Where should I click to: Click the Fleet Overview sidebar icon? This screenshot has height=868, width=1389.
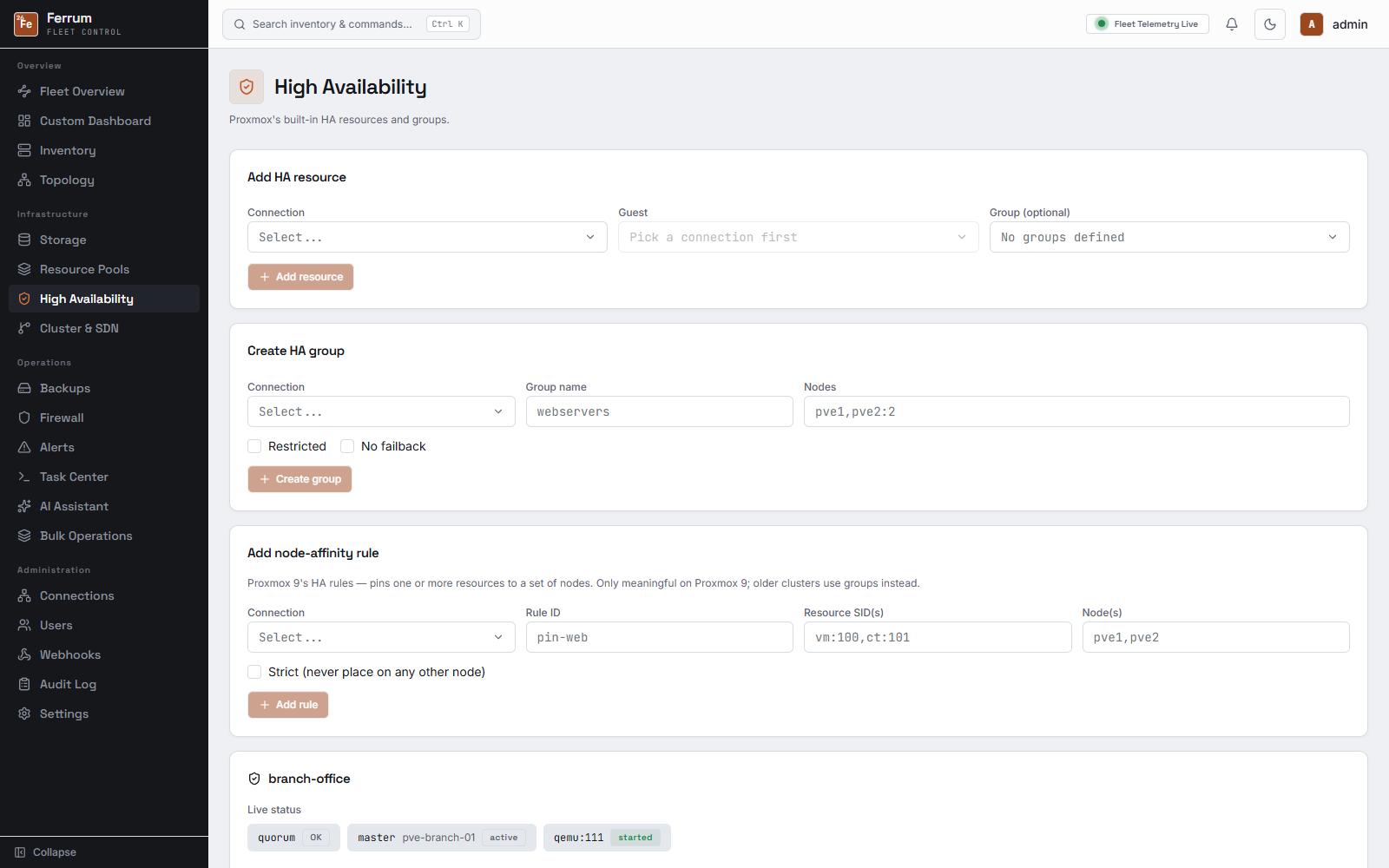24,91
